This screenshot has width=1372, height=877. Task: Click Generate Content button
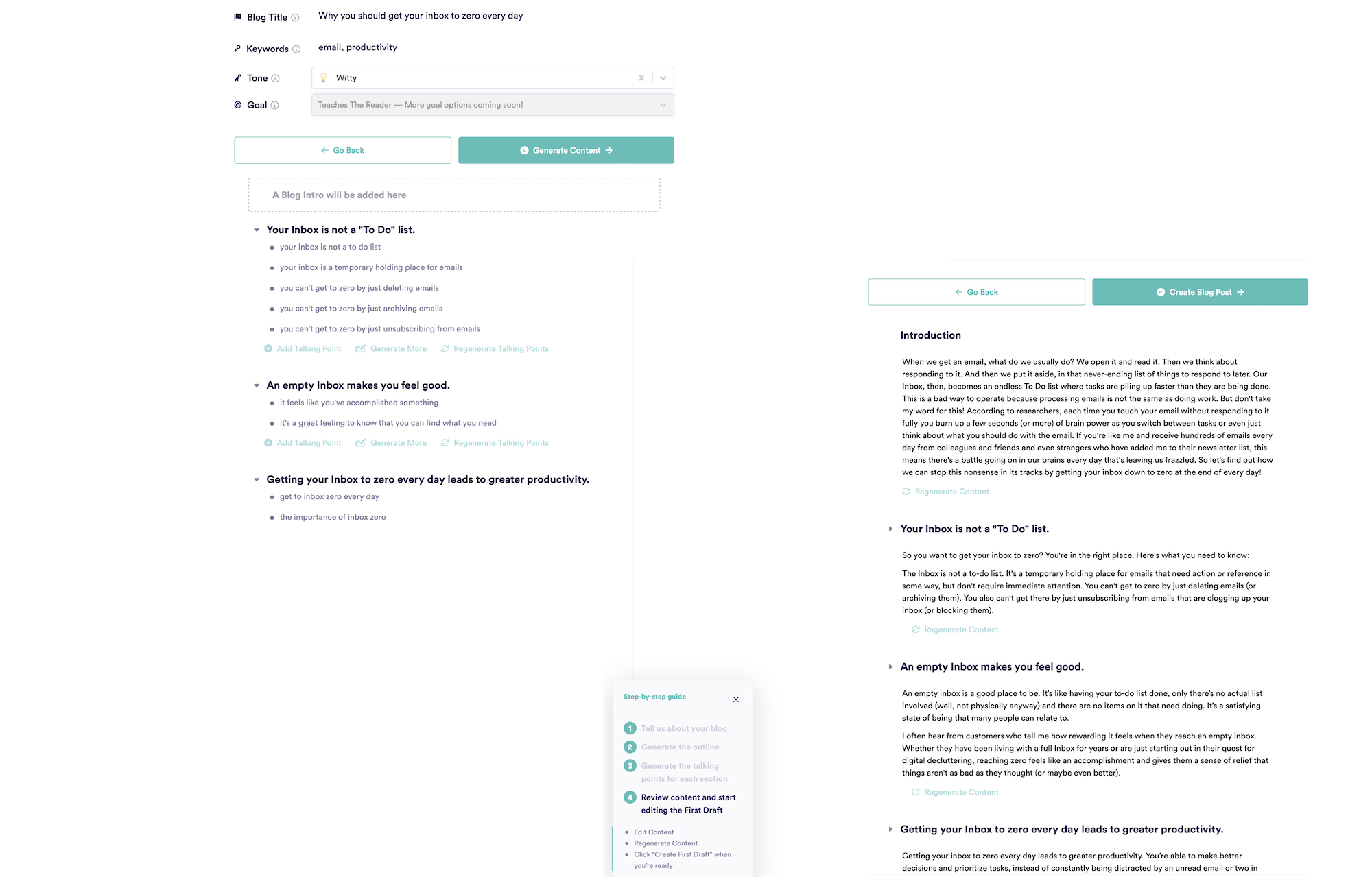pyautogui.click(x=565, y=150)
